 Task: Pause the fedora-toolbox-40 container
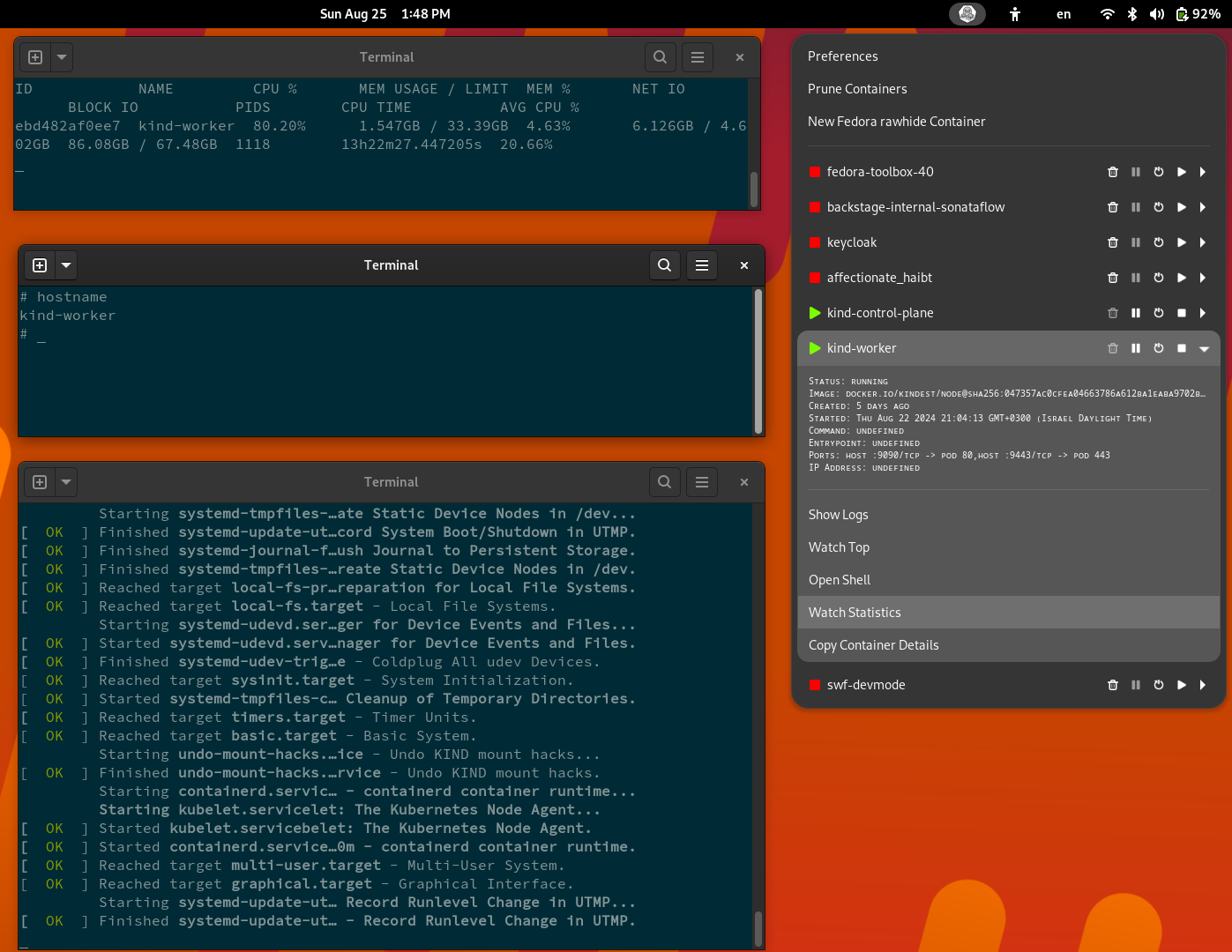pyautogui.click(x=1136, y=172)
